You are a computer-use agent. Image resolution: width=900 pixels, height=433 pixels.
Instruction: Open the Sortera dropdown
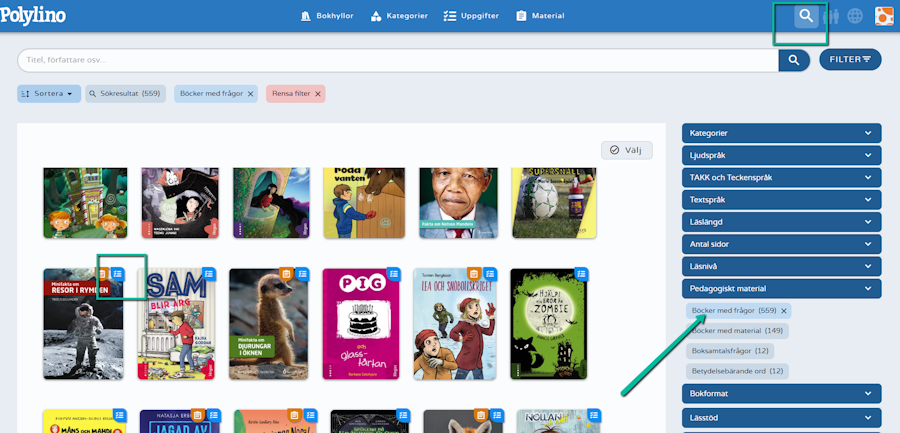click(x=49, y=94)
